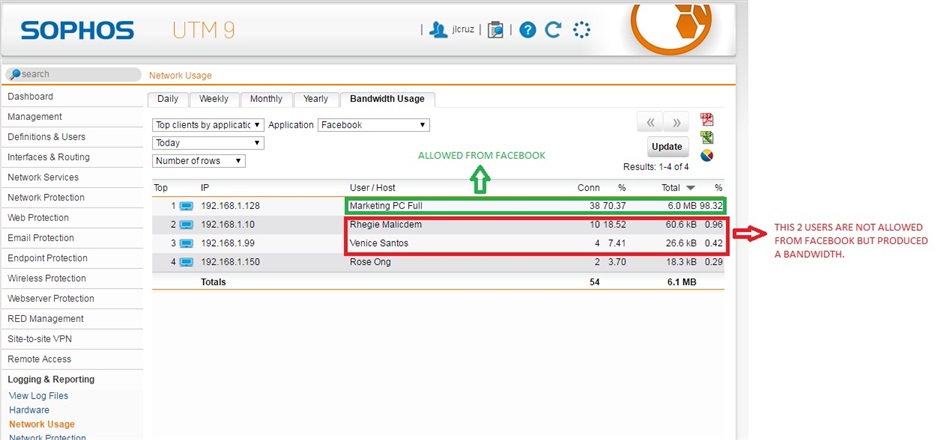Click the reload arrow icon in header
This screenshot has width=940, height=440.
[x=553, y=29]
